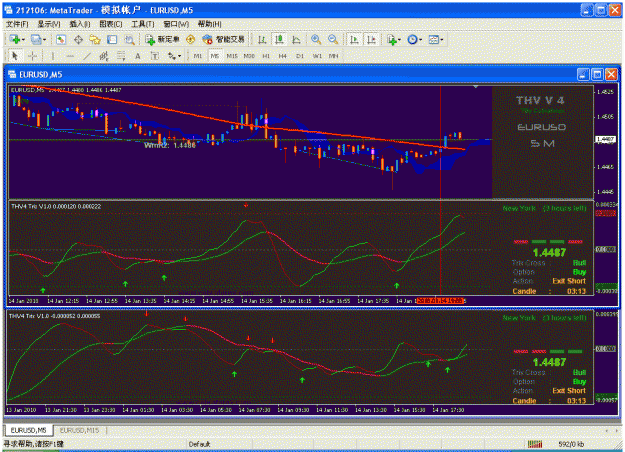Open the 窗口(W) Window menu
Image resolution: width=625 pixels, height=452 pixels.
tap(176, 24)
